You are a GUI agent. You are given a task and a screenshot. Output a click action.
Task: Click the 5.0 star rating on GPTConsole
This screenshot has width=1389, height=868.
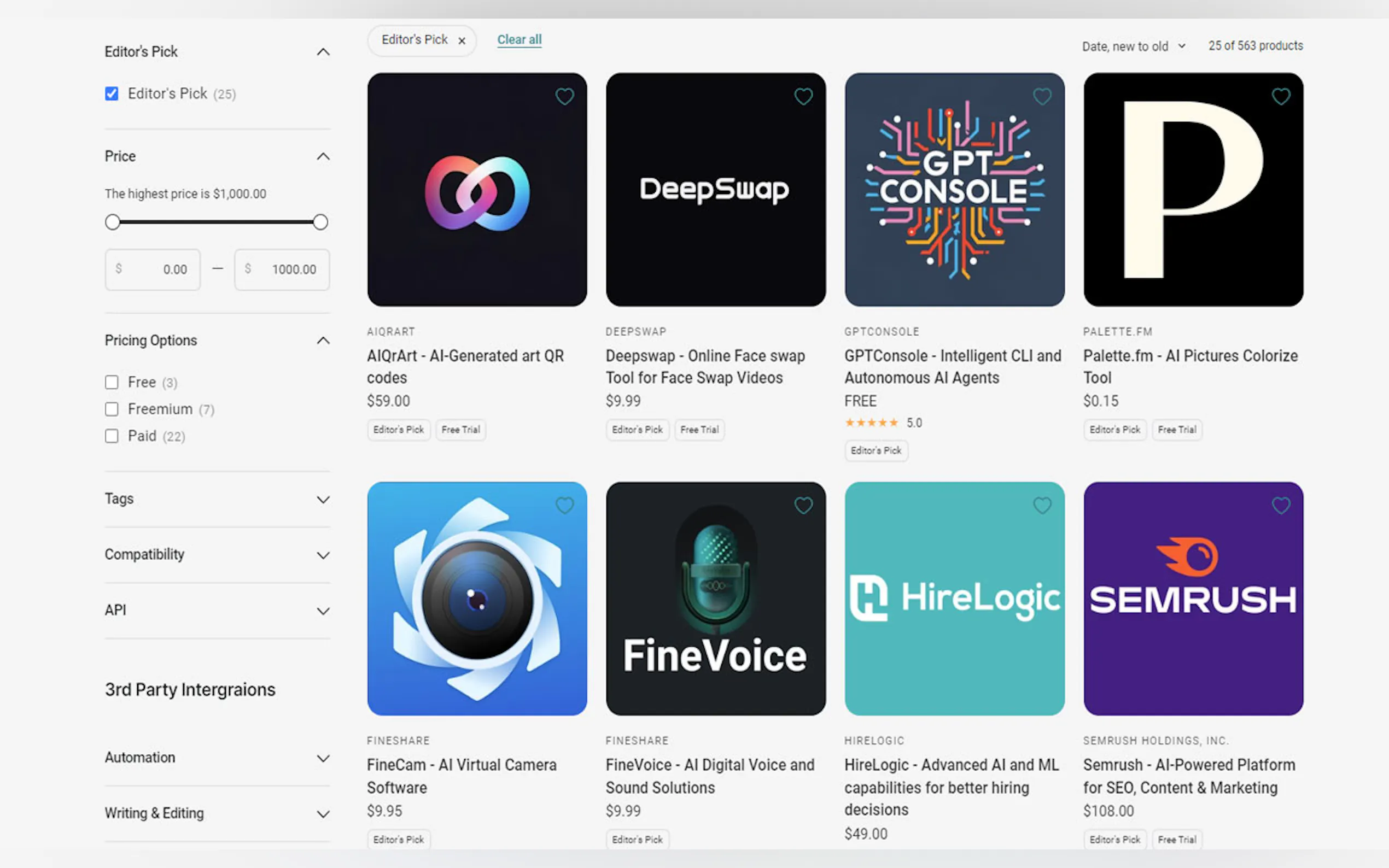883,423
